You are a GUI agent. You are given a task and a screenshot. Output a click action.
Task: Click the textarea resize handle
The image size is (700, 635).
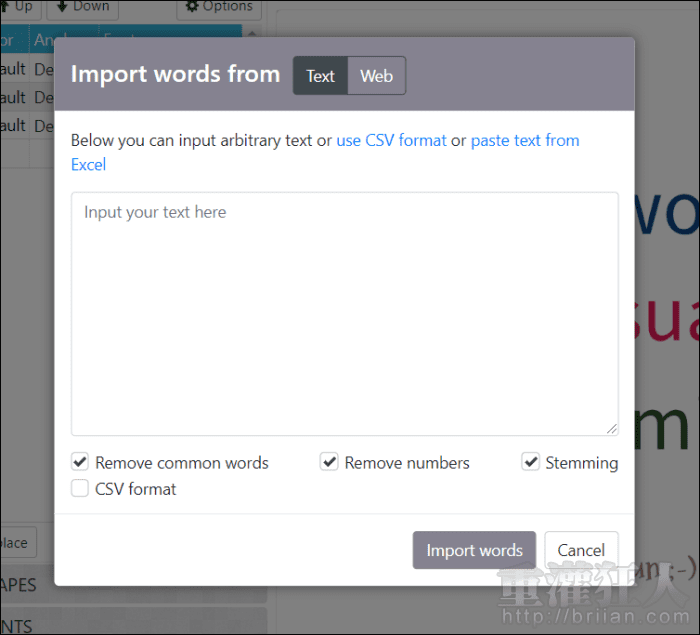611,428
